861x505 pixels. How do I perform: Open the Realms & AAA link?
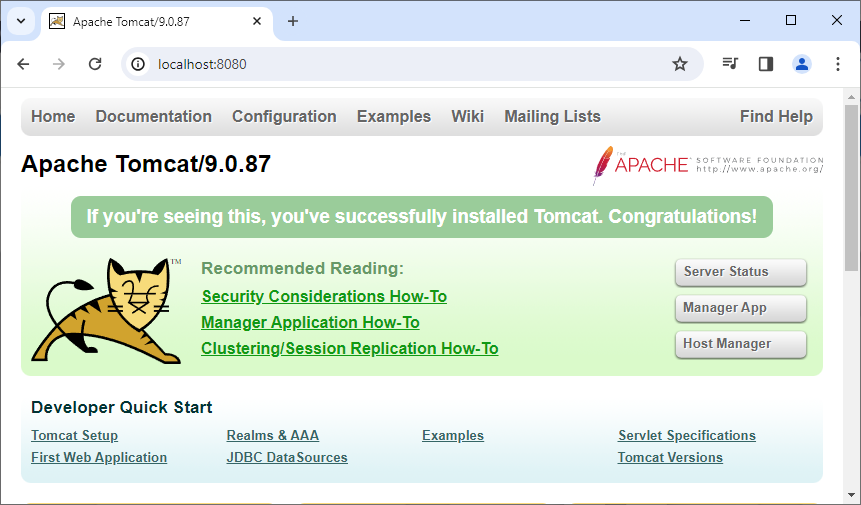pos(273,435)
